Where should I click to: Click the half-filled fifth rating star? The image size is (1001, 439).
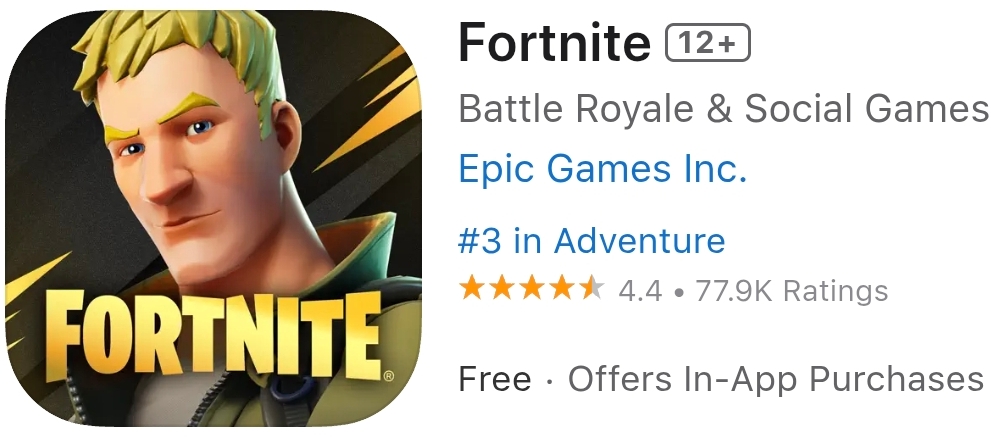[591, 288]
